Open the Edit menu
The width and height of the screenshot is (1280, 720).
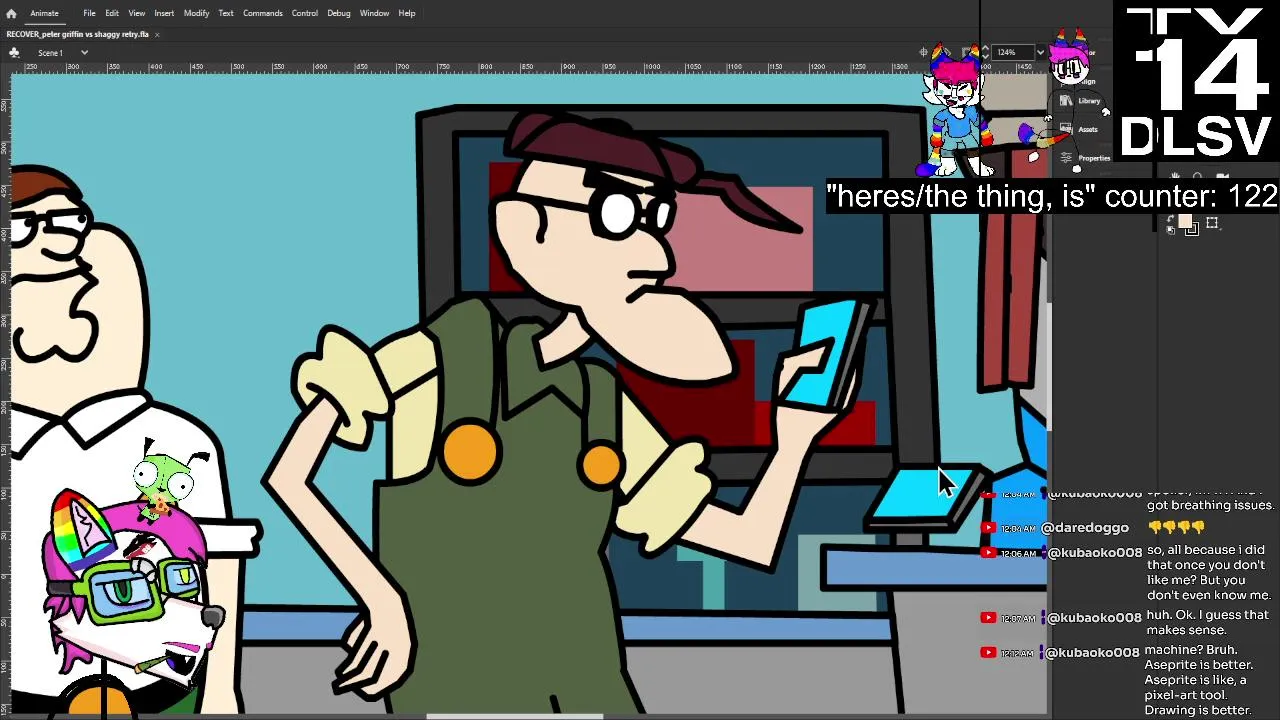coord(112,13)
